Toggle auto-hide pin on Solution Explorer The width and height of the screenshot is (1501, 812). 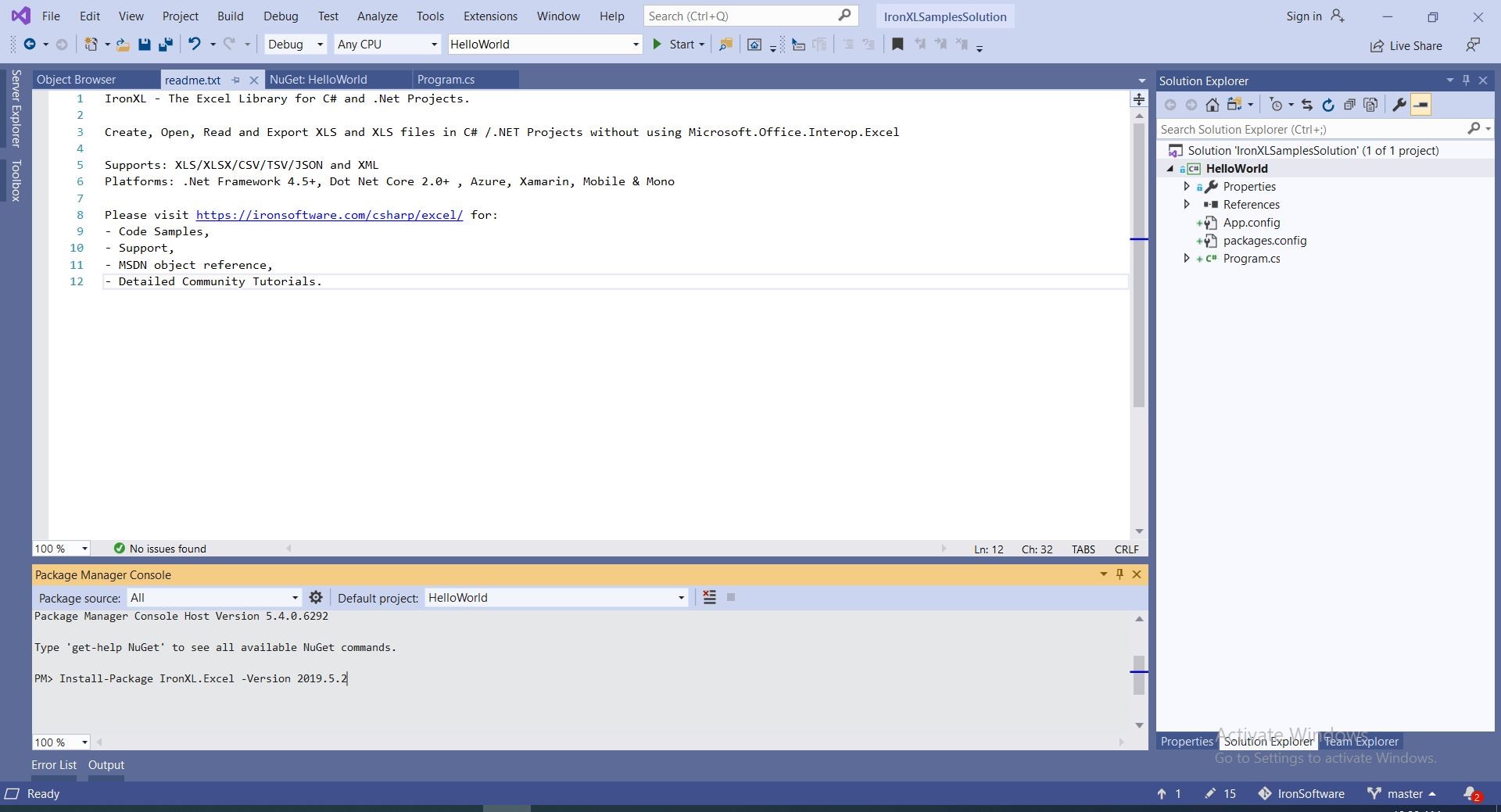point(1466,80)
